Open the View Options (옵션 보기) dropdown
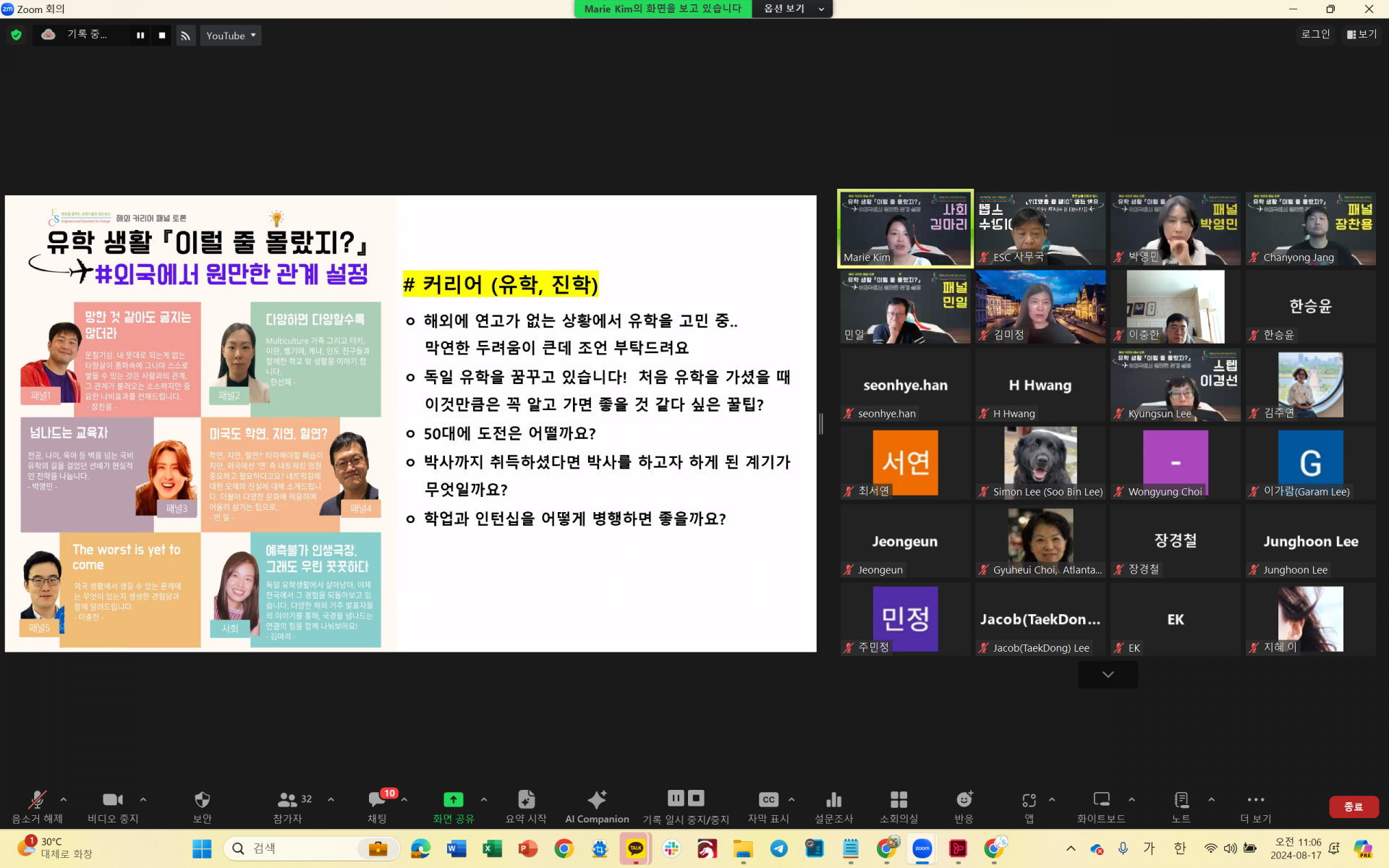 coord(793,9)
